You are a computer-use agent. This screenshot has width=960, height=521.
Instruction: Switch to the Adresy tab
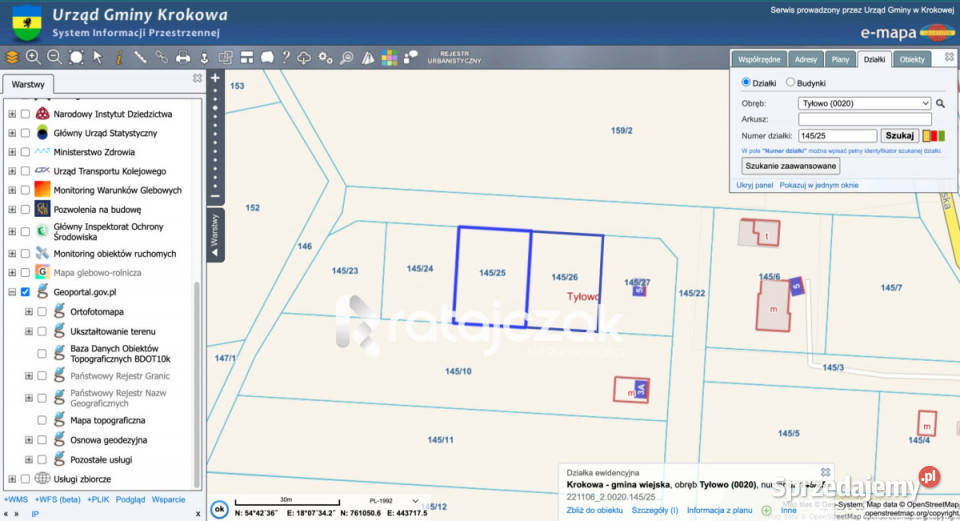point(806,60)
